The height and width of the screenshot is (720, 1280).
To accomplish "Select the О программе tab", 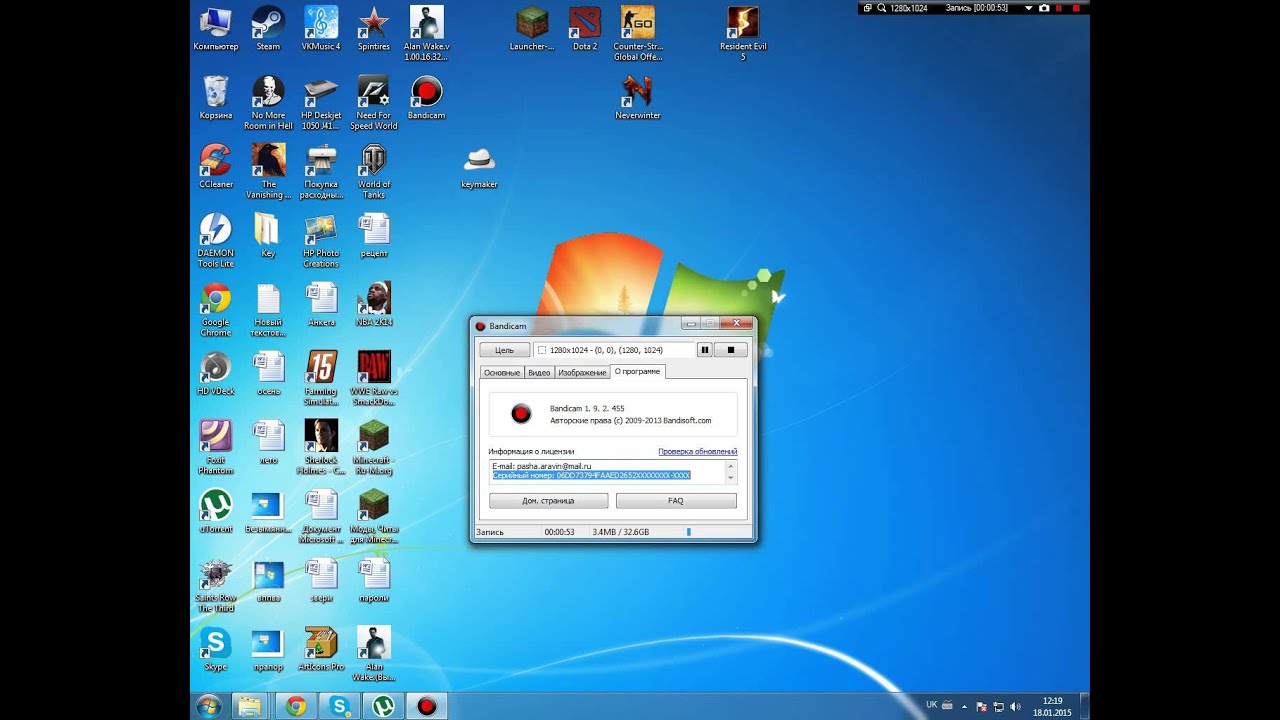I will tap(637, 371).
